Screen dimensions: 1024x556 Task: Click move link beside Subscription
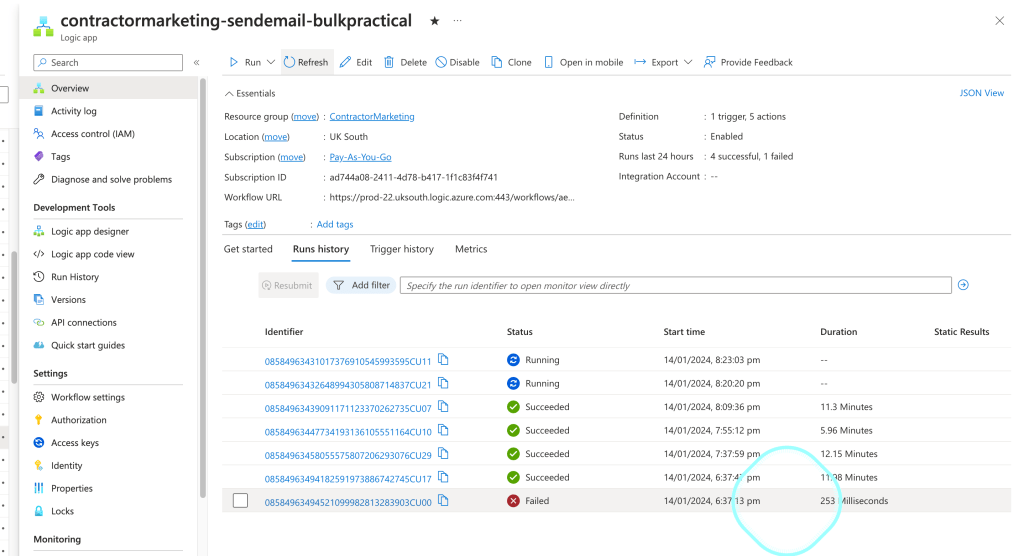(x=291, y=157)
